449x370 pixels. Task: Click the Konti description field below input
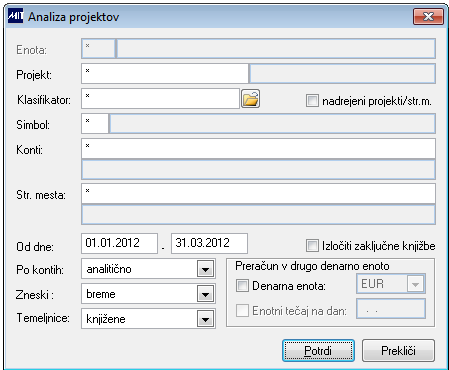[258, 169]
